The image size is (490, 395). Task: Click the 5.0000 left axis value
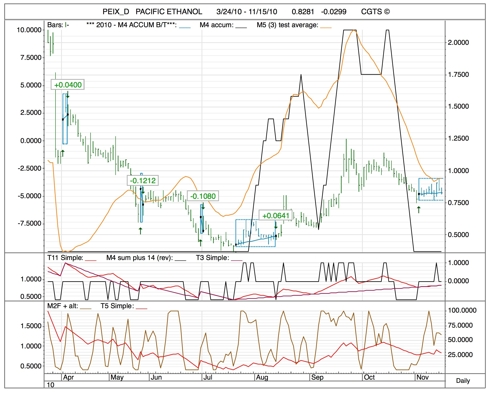tap(31, 85)
